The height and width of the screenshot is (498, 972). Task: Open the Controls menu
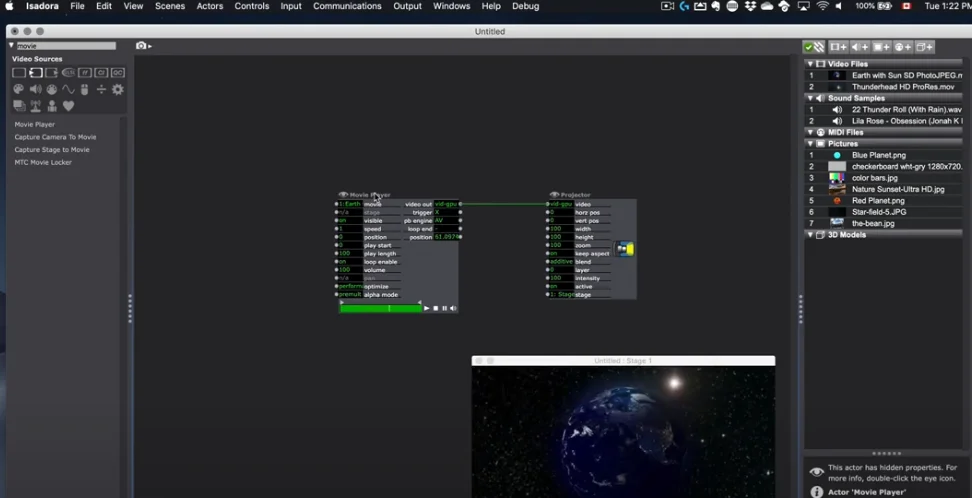pos(252,6)
